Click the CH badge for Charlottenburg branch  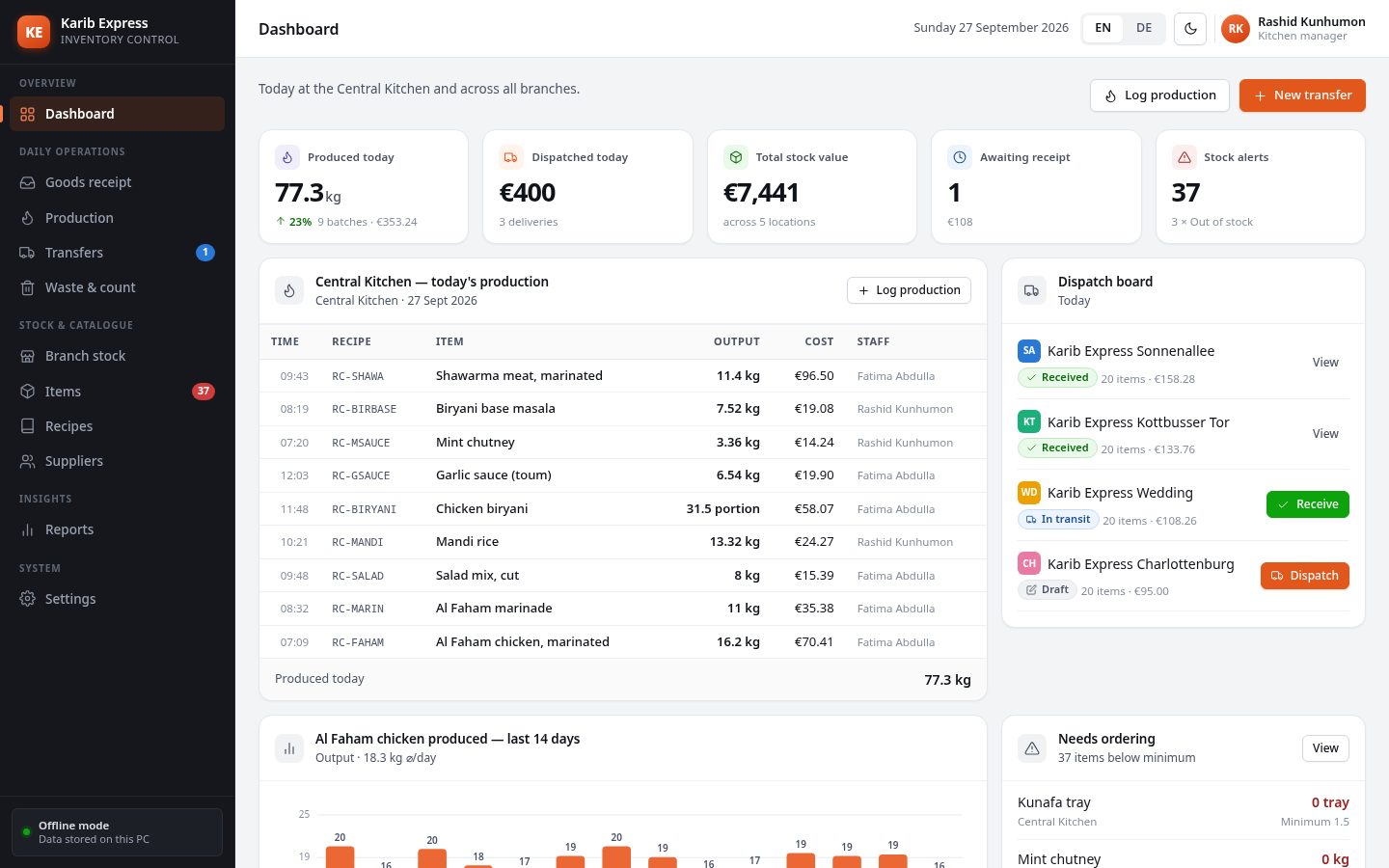[x=1029, y=563]
